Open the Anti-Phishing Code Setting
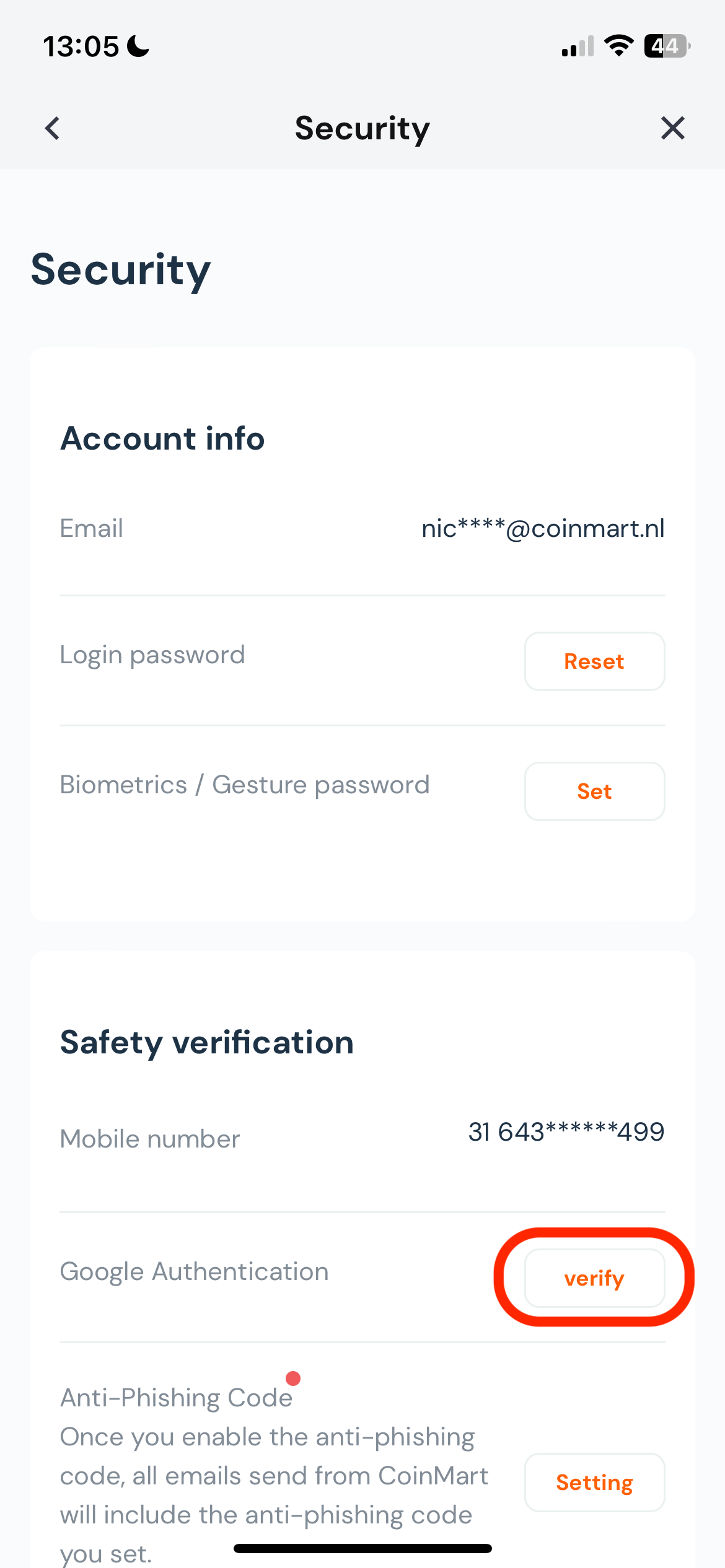 tap(594, 1482)
